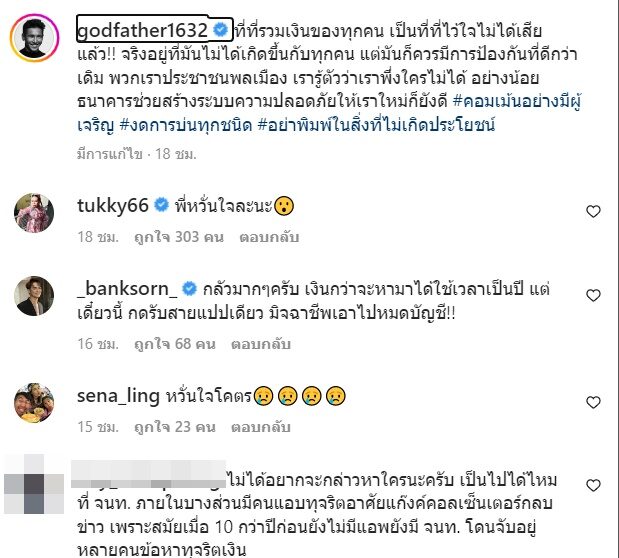This screenshot has width=619, height=558.
Task: Open hashtag #อย่าพิมพ์ในสิ่งที่ไม่เกิดประโยชน์
Action: click(x=376, y=125)
